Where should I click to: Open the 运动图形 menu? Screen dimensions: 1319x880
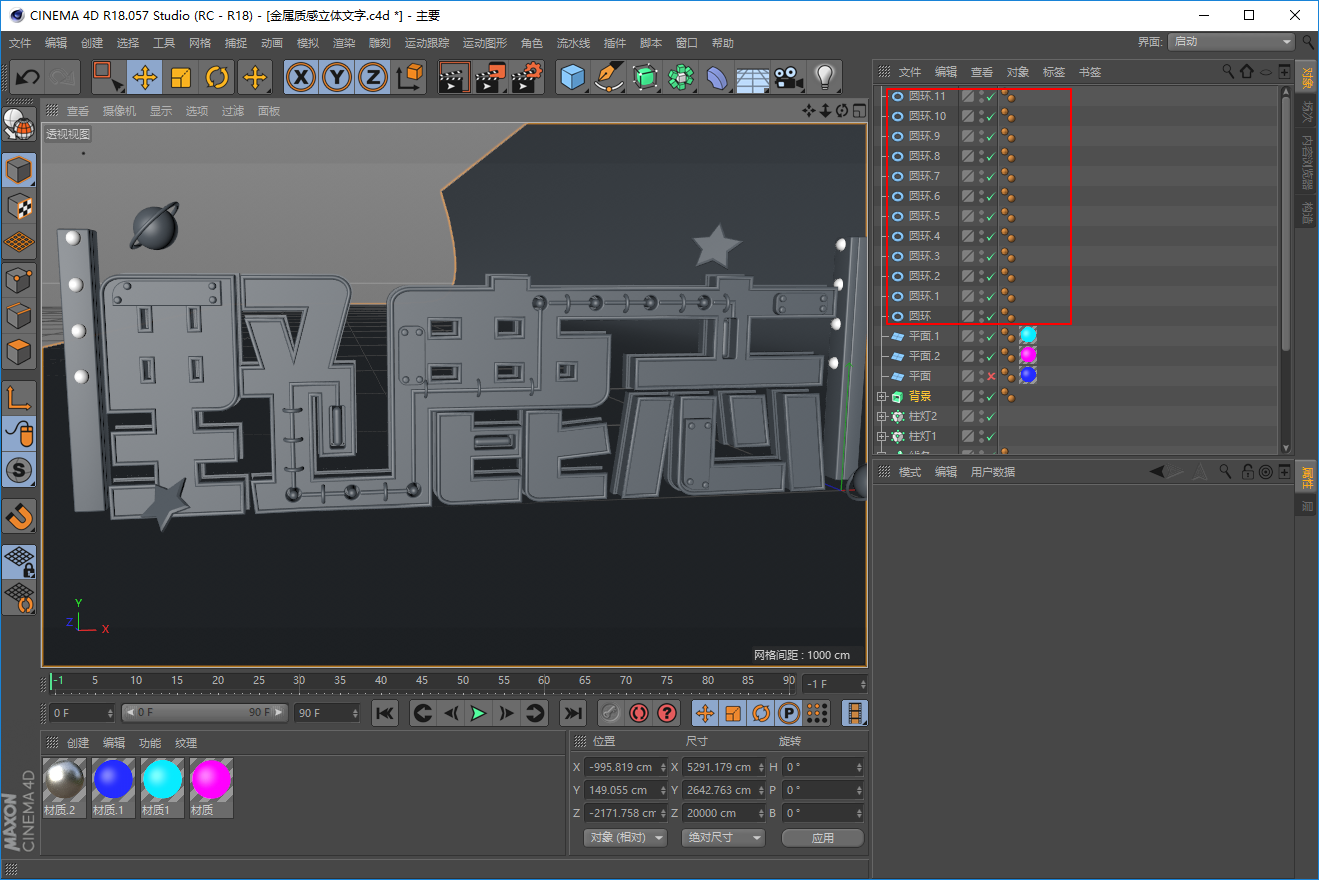click(x=485, y=43)
